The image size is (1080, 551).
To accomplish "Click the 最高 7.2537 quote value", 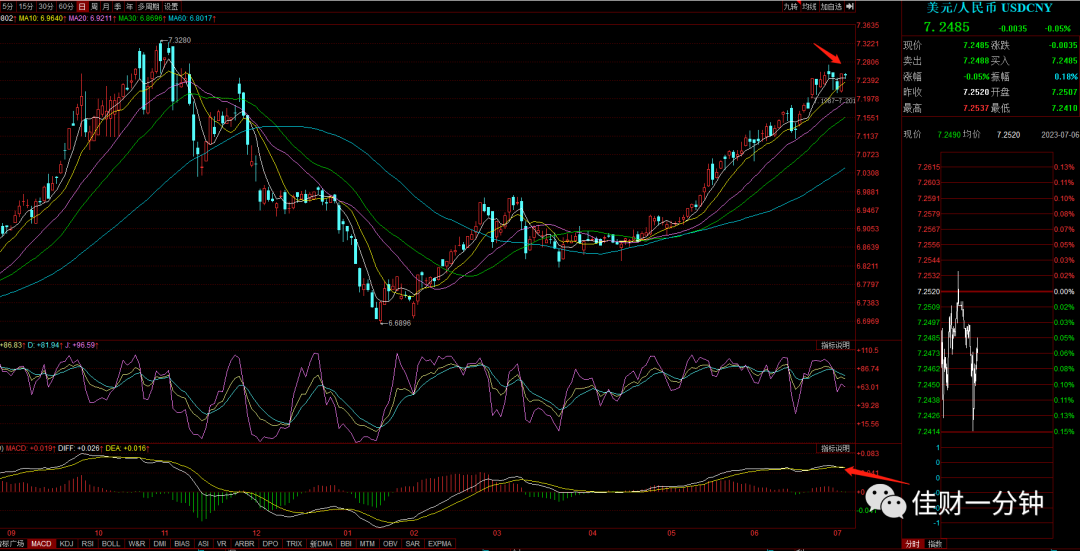I will [975, 108].
